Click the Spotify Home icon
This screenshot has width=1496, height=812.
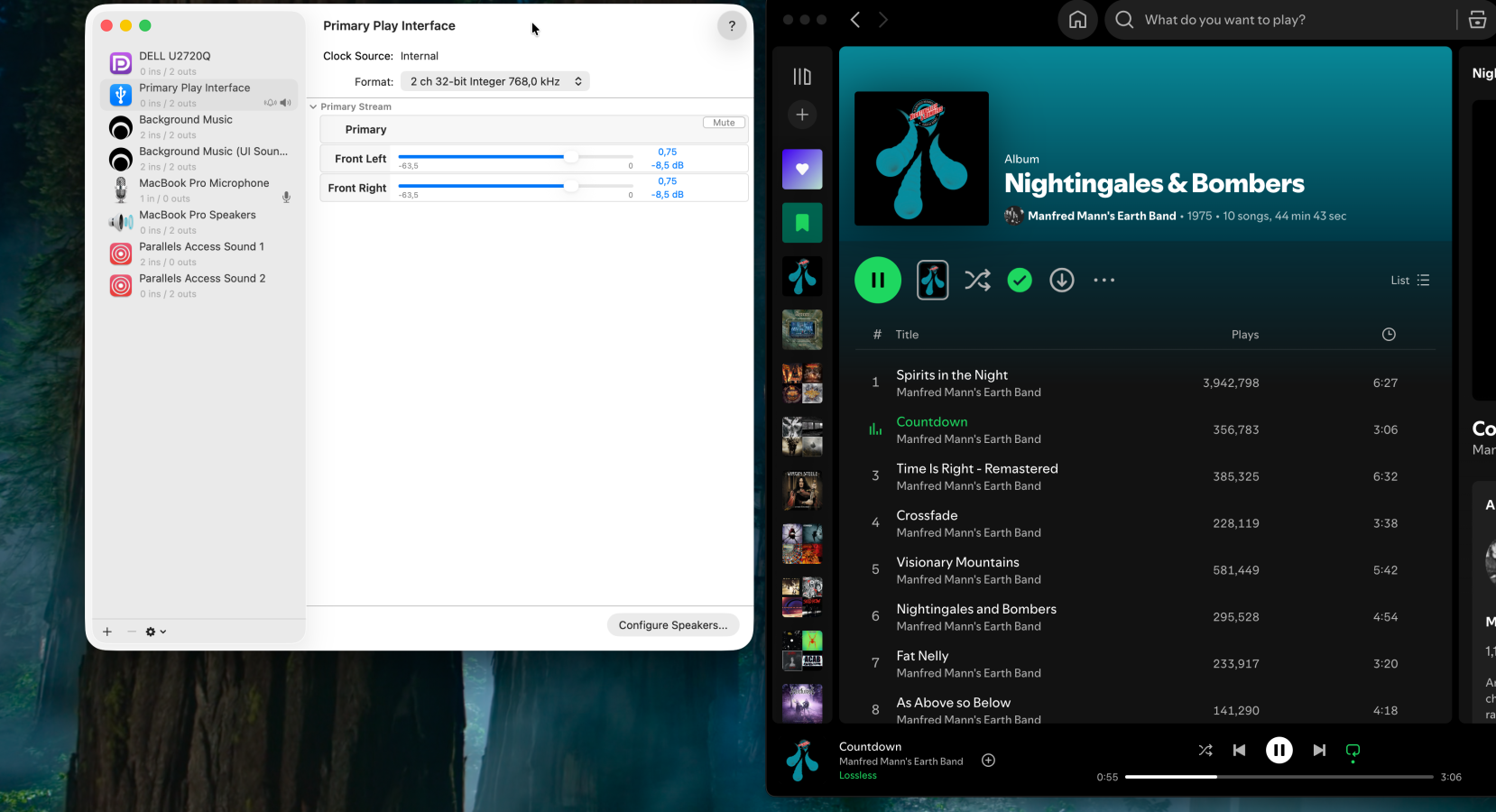pyautogui.click(x=1077, y=20)
